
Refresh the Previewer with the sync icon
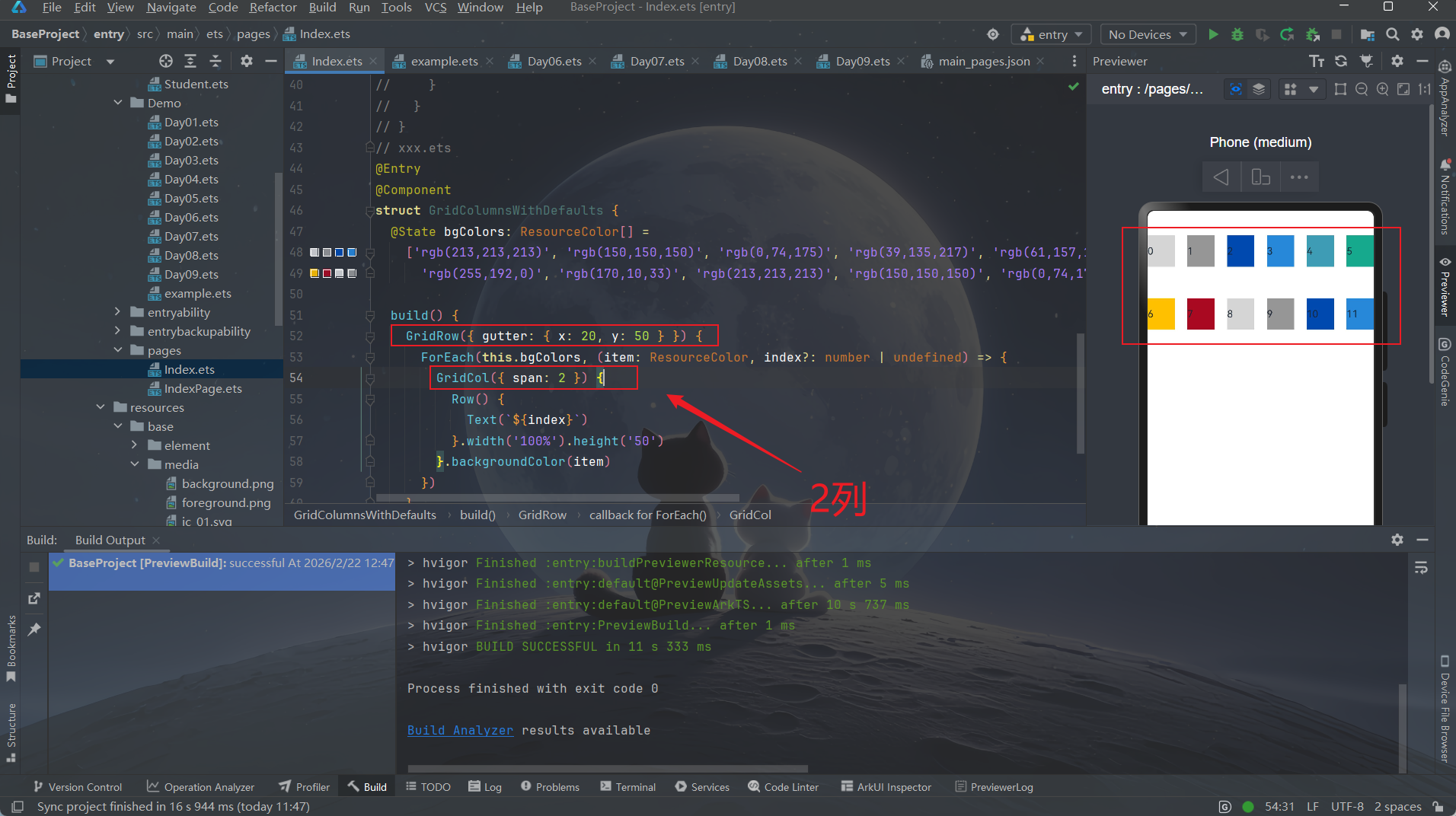click(1341, 61)
